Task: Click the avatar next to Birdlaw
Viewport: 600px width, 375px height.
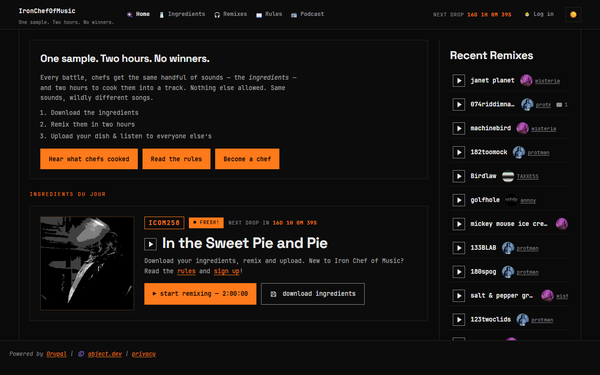Action: (508, 176)
